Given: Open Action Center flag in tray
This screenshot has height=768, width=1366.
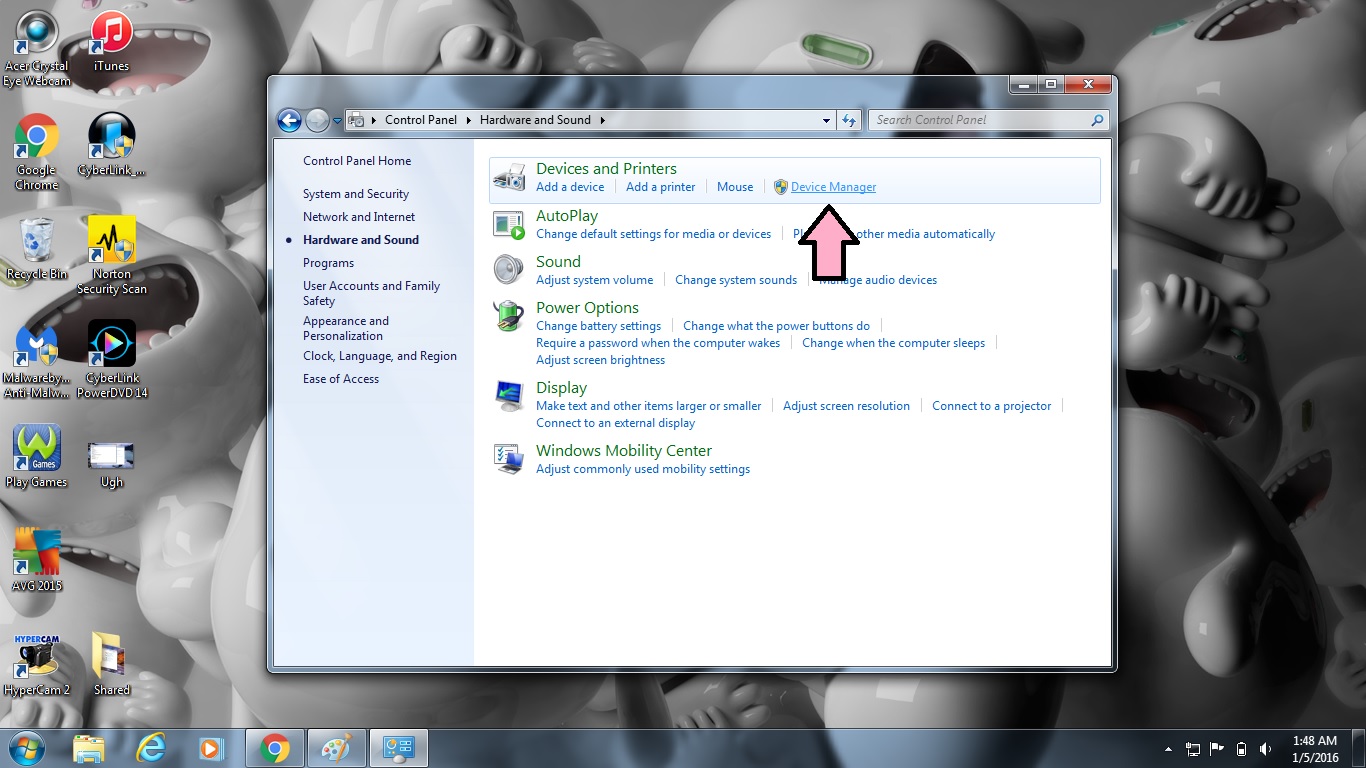Looking at the screenshot, I should (x=1217, y=749).
